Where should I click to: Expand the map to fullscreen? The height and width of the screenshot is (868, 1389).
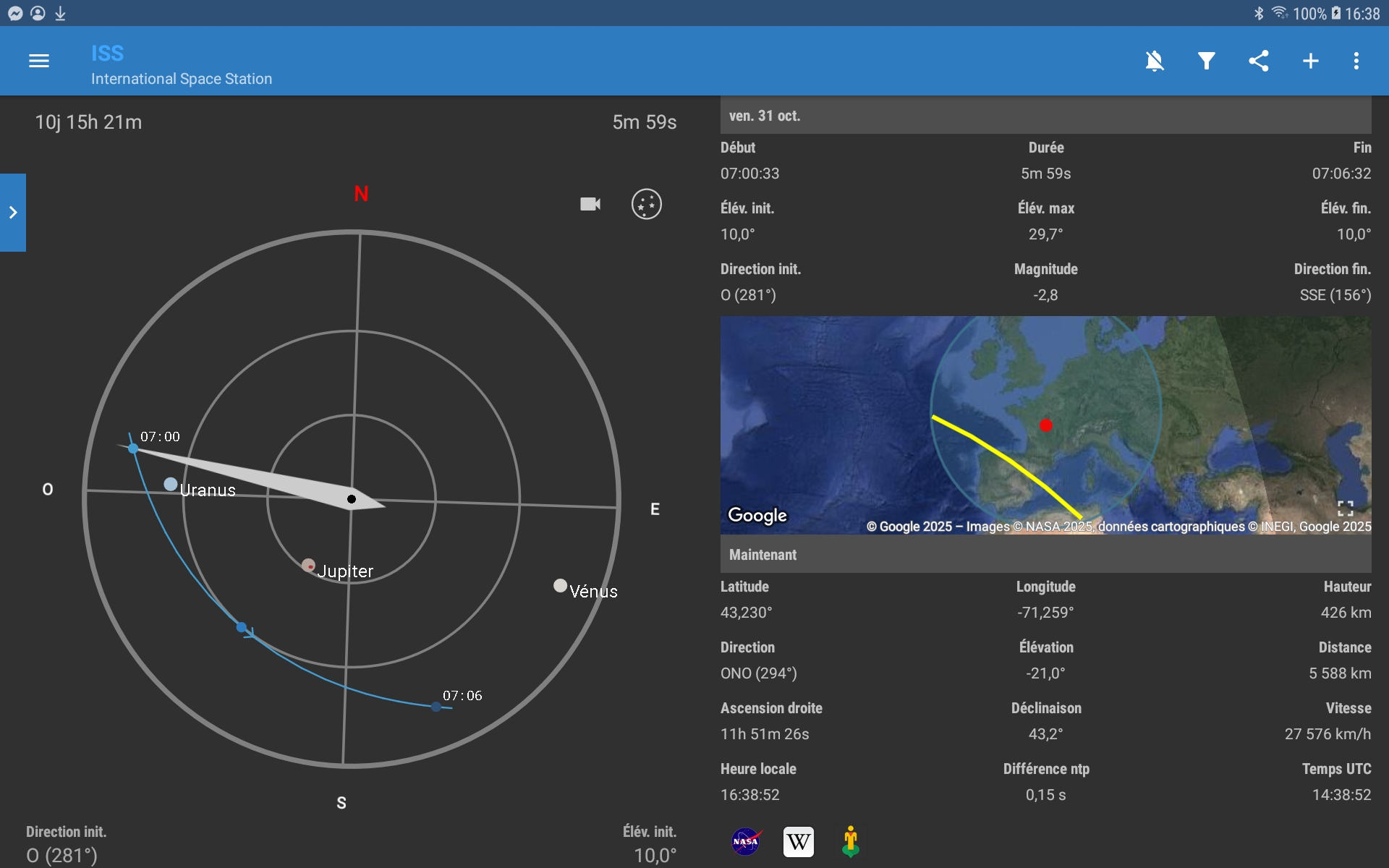click(x=1345, y=509)
